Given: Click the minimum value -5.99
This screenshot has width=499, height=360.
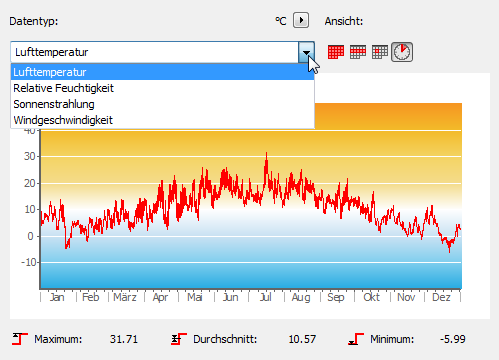Looking at the screenshot, I should tap(453, 339).
